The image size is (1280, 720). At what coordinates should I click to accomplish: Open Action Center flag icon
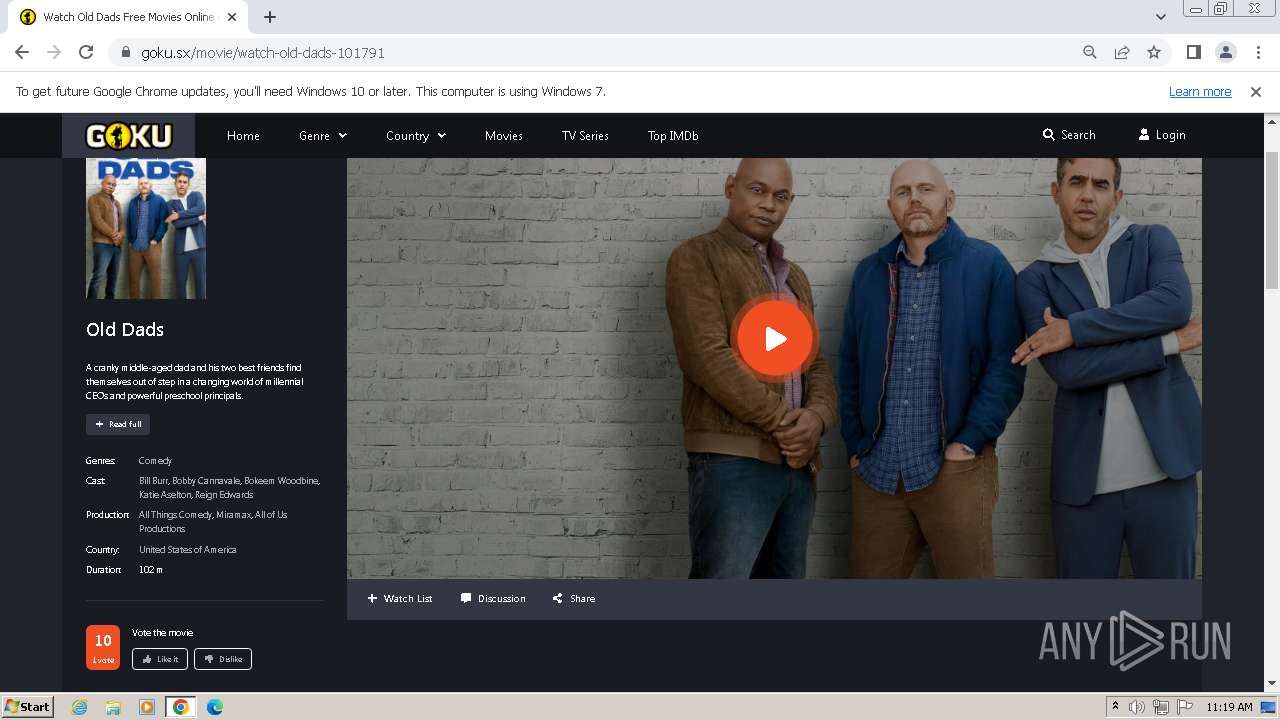[1184, 707]
